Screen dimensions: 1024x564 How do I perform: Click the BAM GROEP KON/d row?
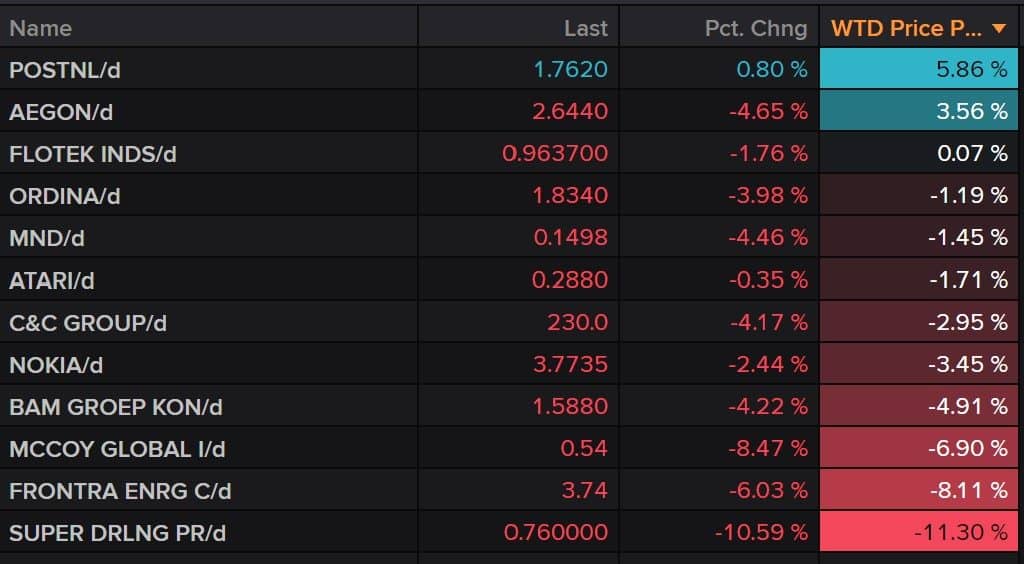point(116,407)
